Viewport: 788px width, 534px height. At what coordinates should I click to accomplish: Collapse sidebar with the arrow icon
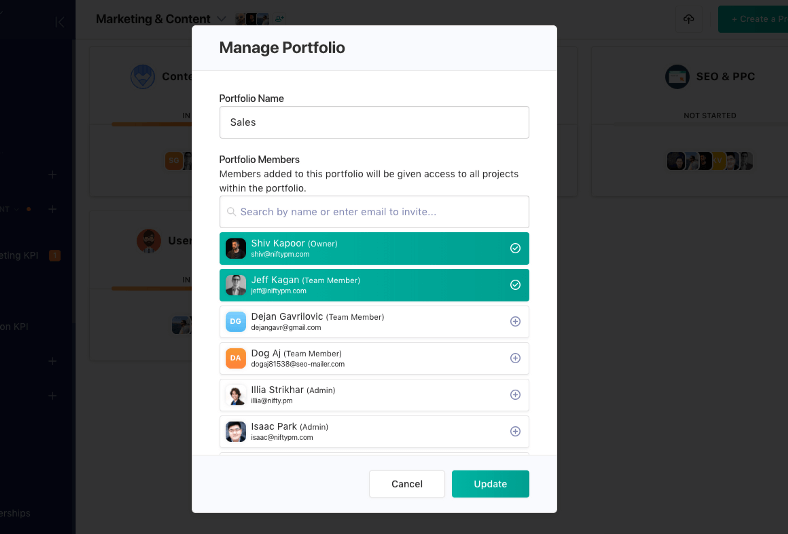coord(59,22)
